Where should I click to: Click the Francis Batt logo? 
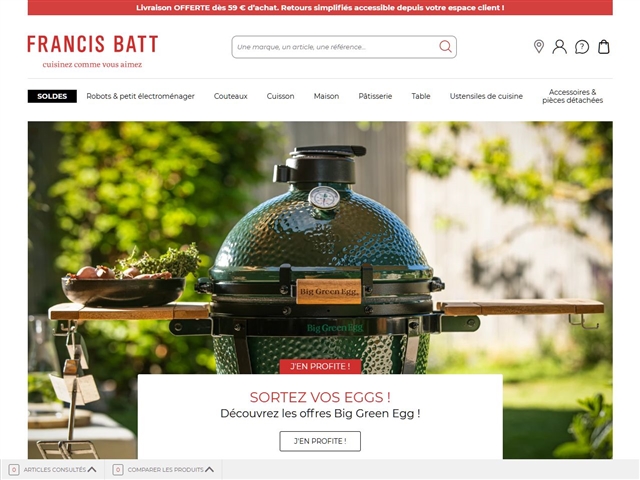(93, 51)
